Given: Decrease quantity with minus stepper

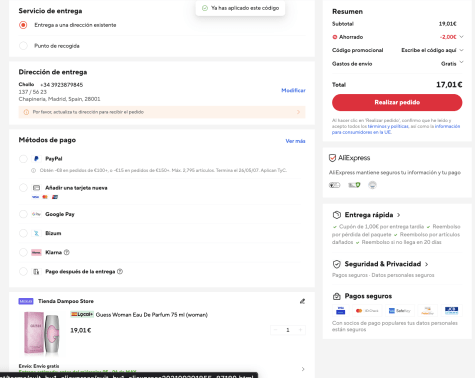Looking at the screenshot, I should pyautogui.click(x=275, y=330).
